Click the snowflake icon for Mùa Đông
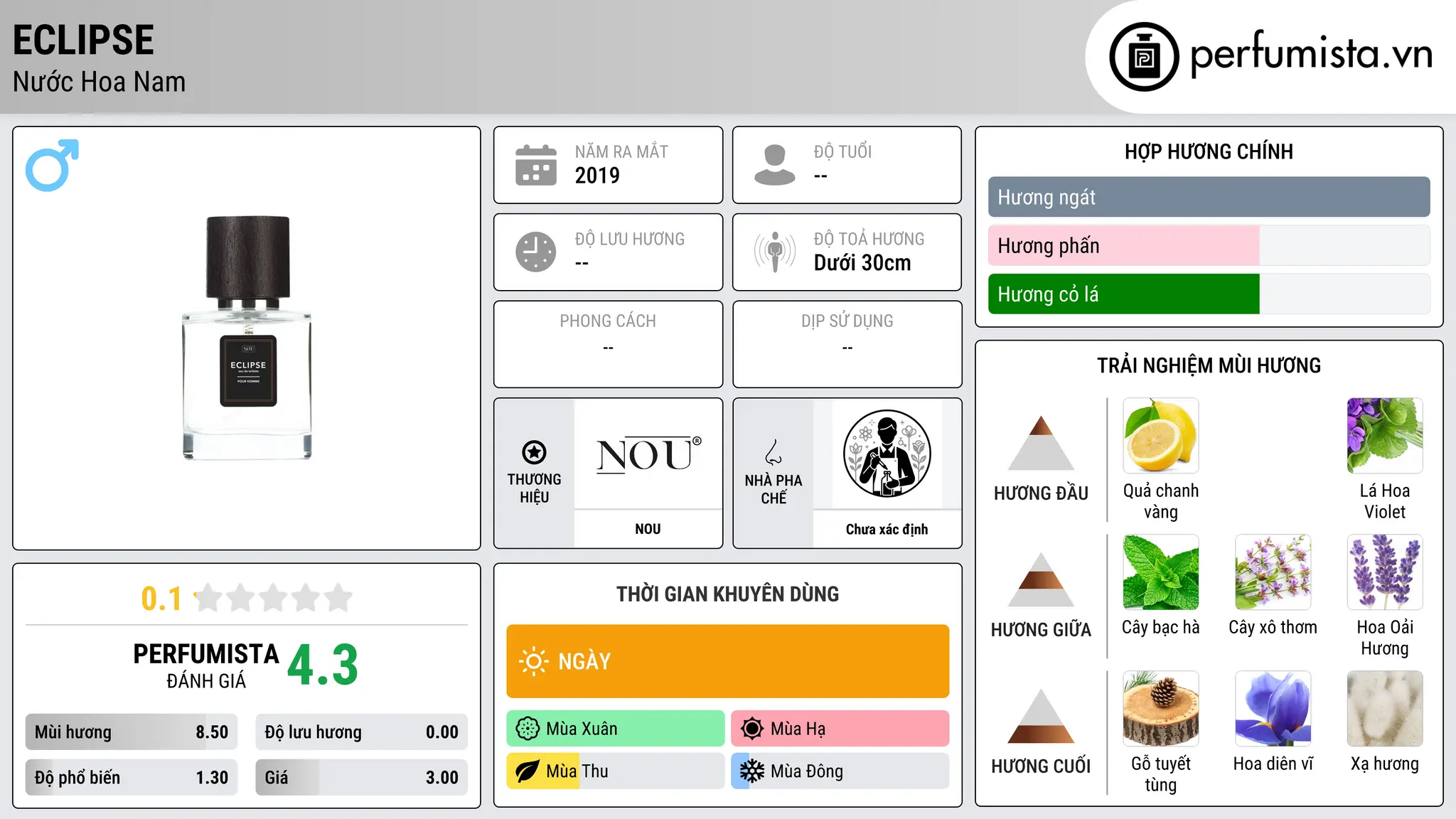 (x=752, y=771)
